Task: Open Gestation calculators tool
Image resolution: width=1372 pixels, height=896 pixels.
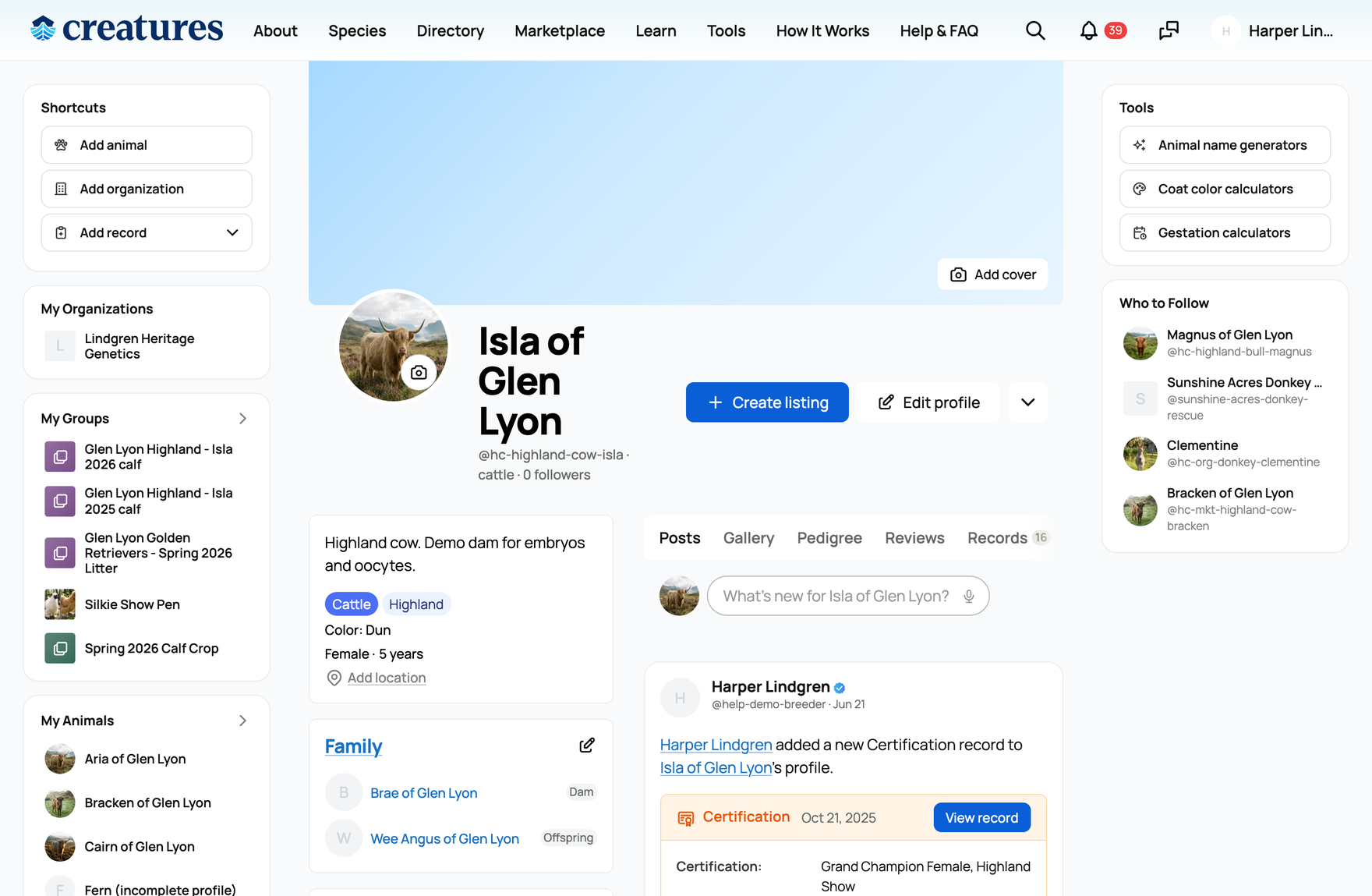Action: 1225,232
